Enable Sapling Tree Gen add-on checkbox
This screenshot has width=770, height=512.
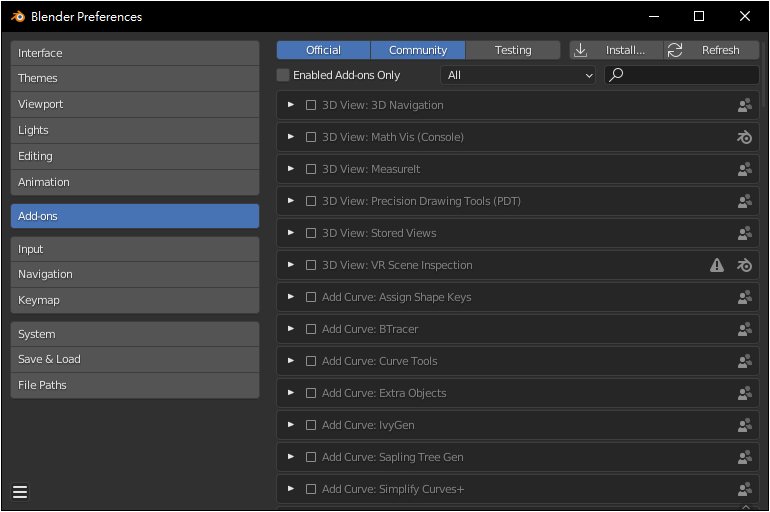[x=311, y=457]
